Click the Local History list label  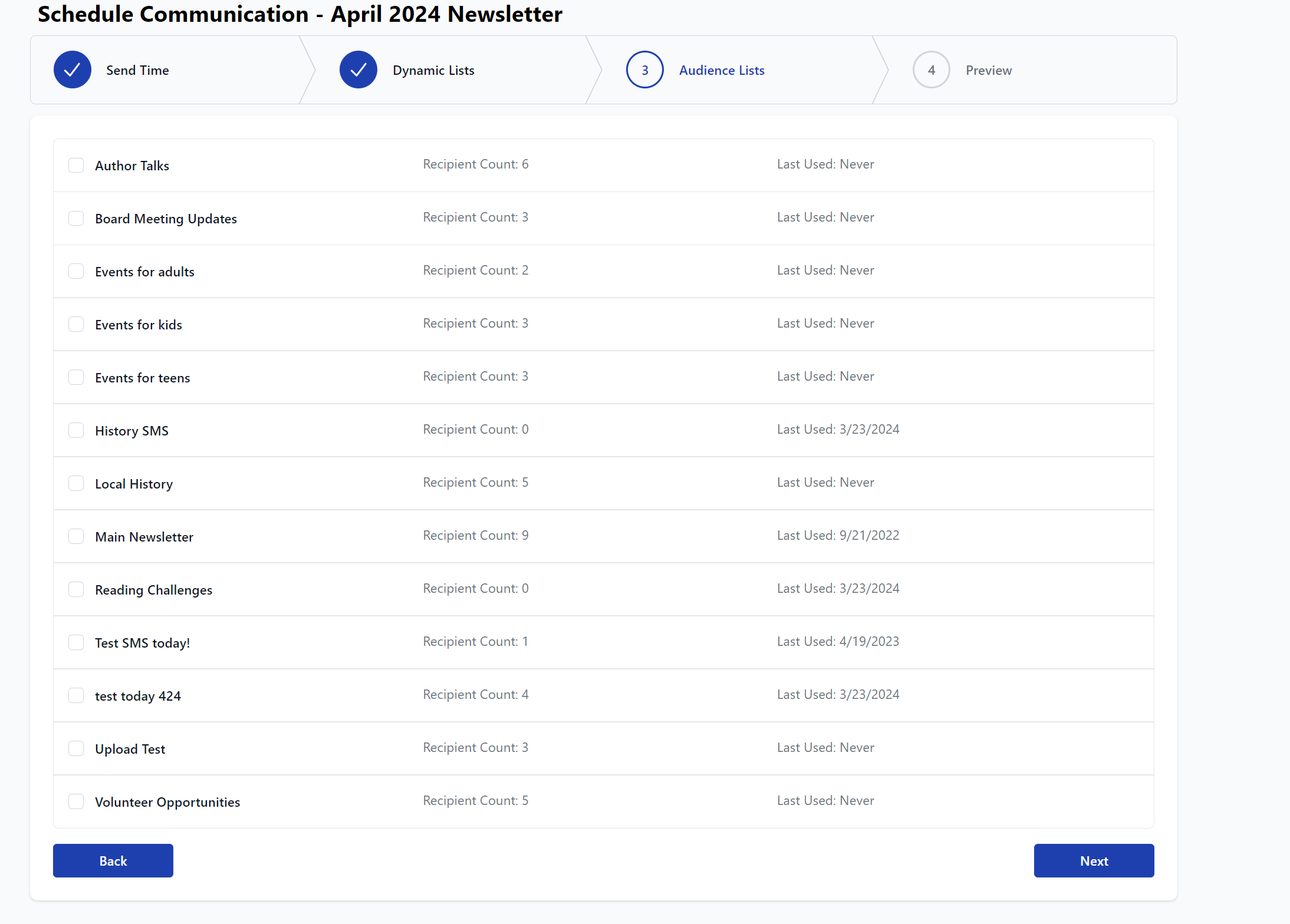click(134, 484)
